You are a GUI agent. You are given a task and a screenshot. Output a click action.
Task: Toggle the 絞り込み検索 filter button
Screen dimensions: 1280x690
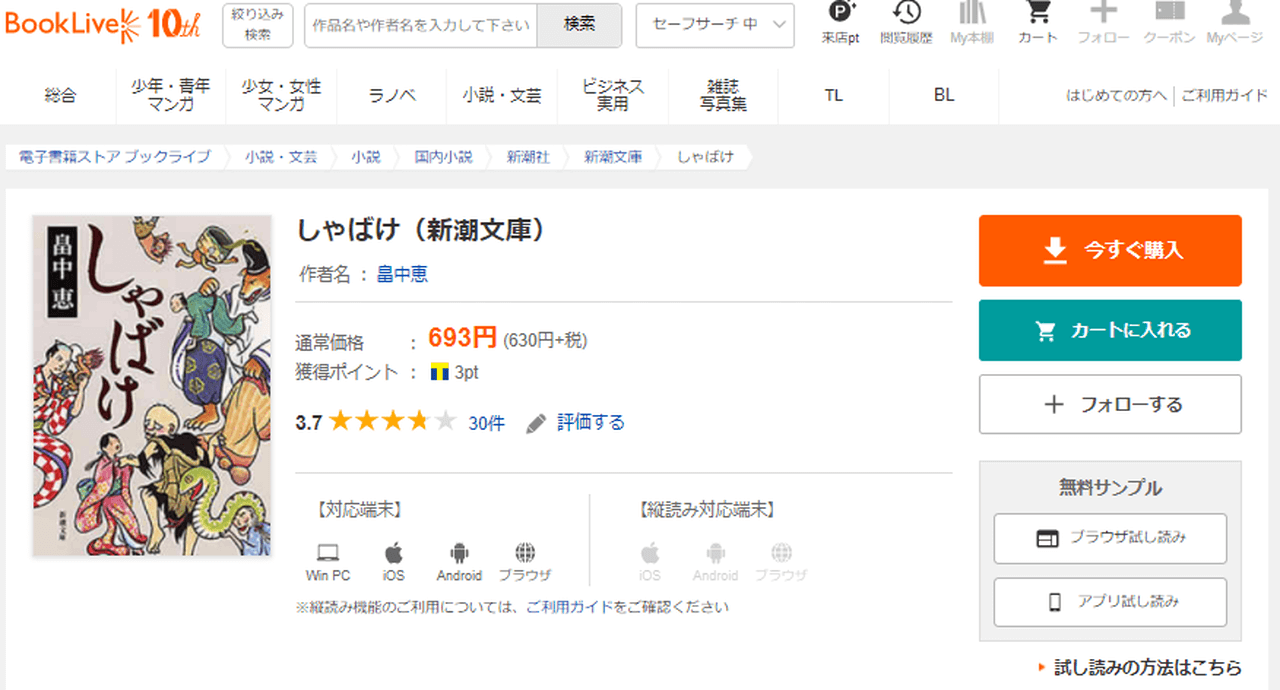point(258,25)
